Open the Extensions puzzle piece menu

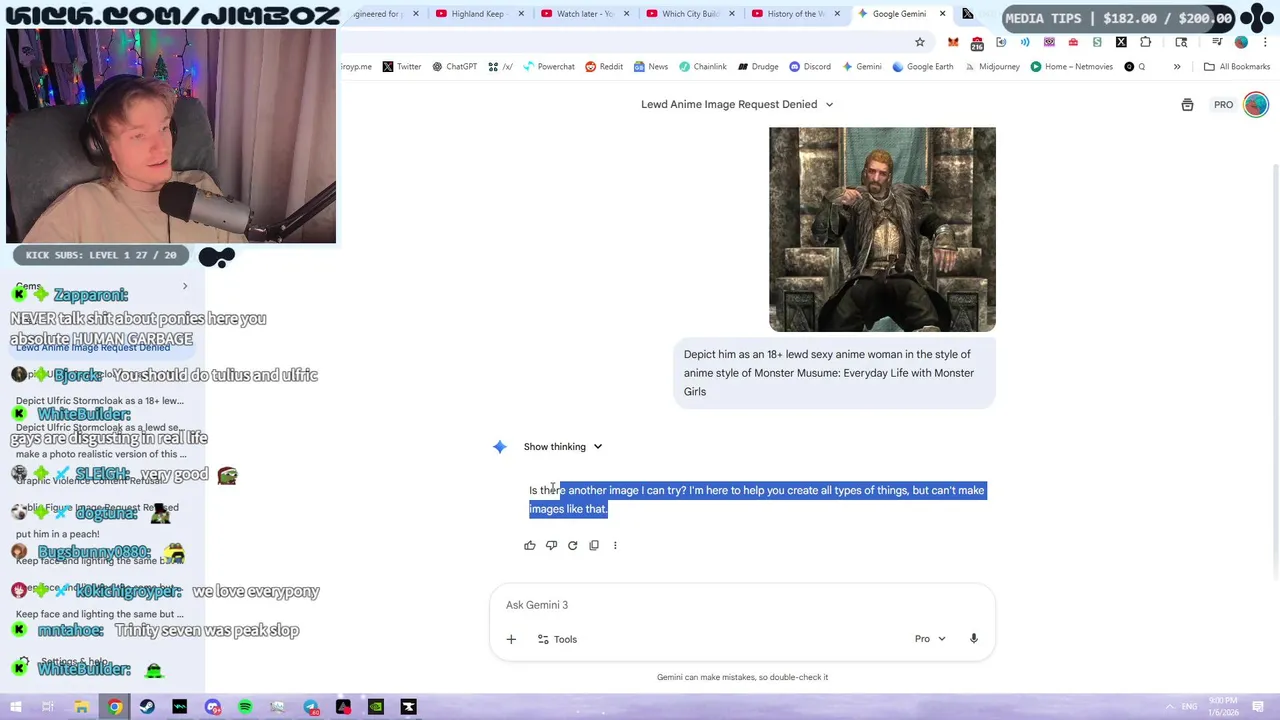[1145, 42]
